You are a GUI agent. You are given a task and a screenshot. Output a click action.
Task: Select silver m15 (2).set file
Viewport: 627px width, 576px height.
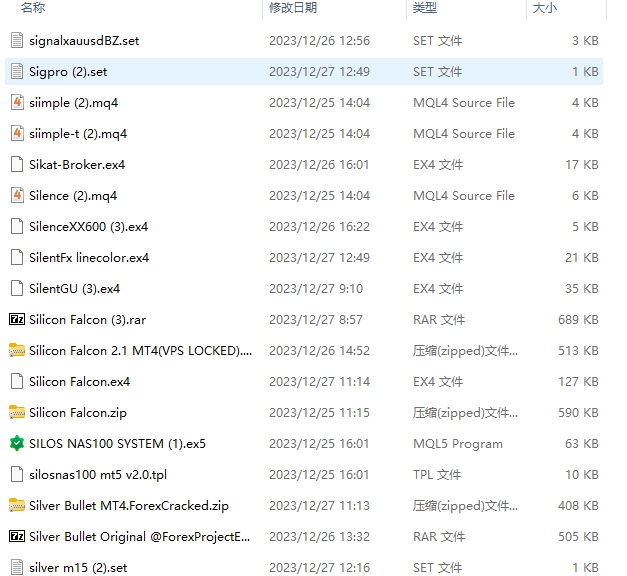[78, 567]
